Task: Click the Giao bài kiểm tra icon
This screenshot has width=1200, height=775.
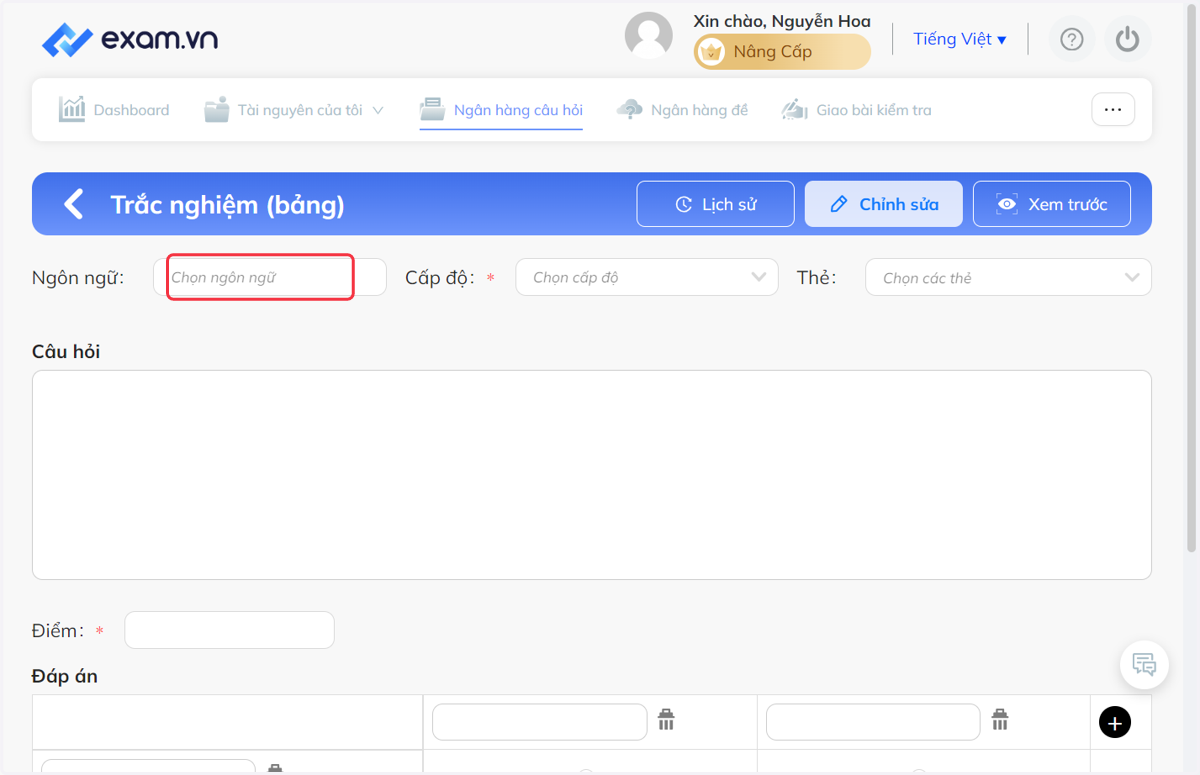Action: pyautogui.click(x=795, y=110)
